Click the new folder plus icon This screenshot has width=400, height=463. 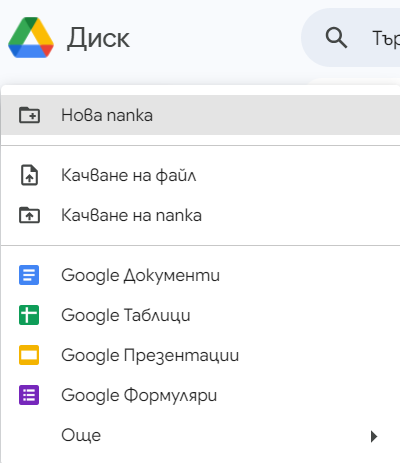click(29, 115)
